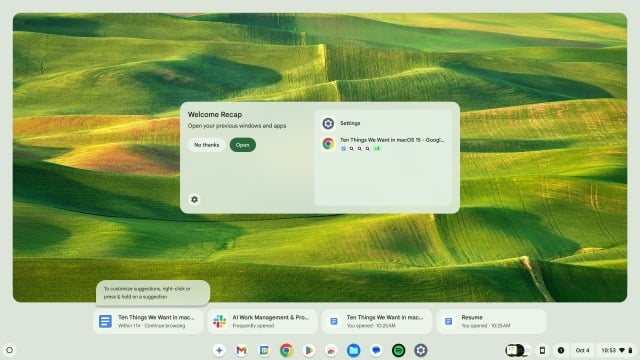The width and height of the screenshot is (640, 360).
Task: Click the Open button in Welcome Recap
Action: pyautogui.click(x=242, y=145)
